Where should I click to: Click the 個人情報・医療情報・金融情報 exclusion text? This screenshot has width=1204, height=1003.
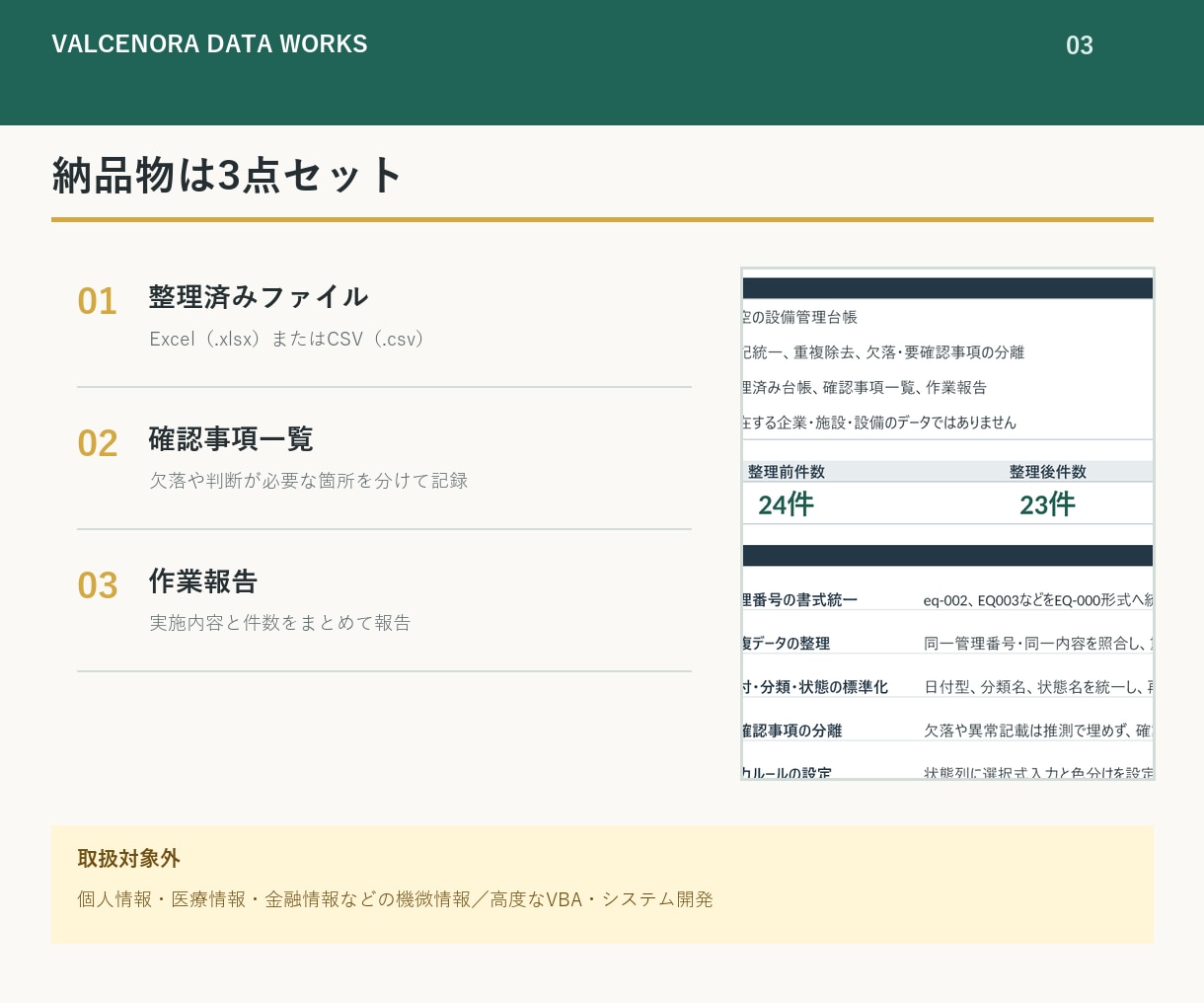pyautogui.click(x=395, y=899)
